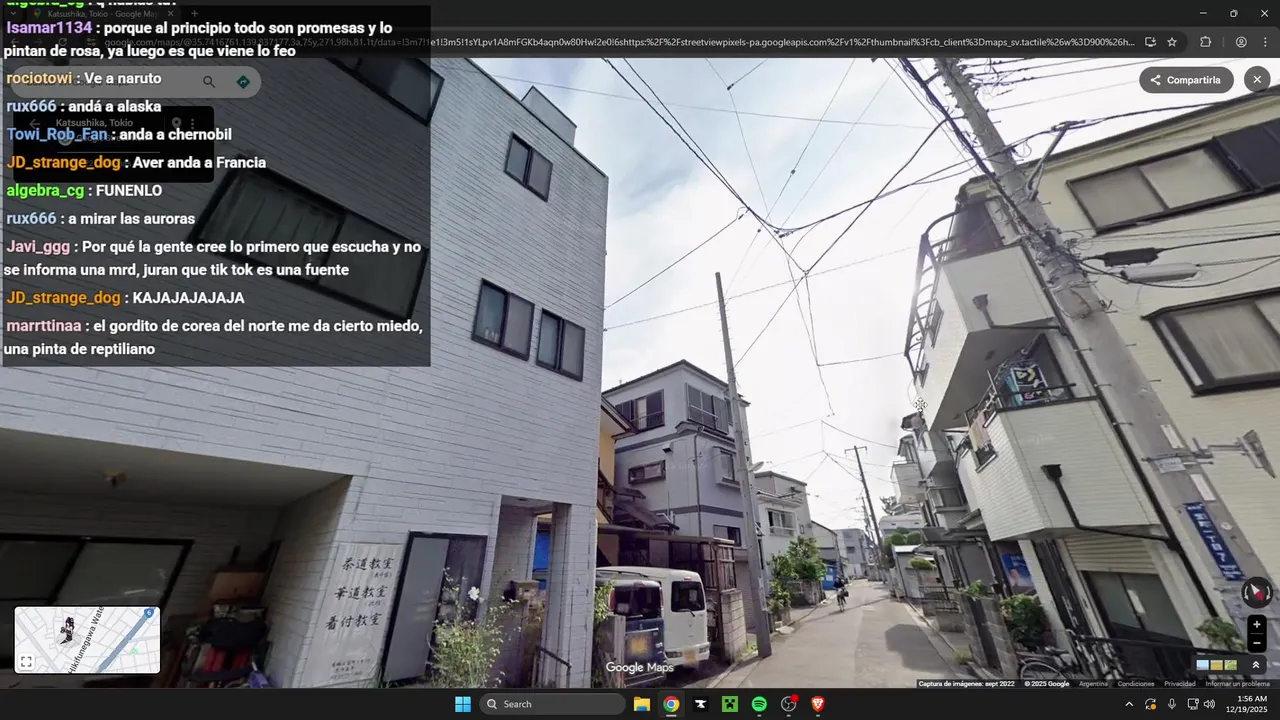Click the location pin icon on Katsushika card
The width and height of the screenshot is (1280, 720).
(176, 124)
